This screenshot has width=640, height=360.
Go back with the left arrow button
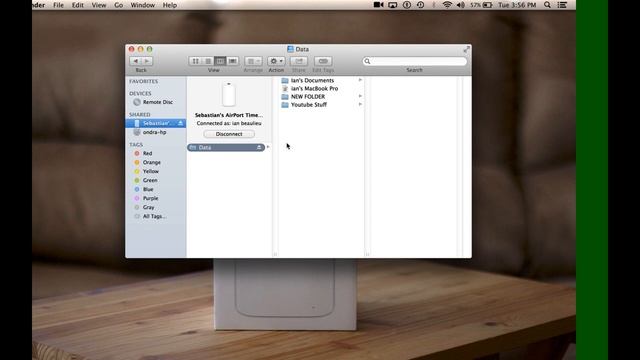coord(136,61)
